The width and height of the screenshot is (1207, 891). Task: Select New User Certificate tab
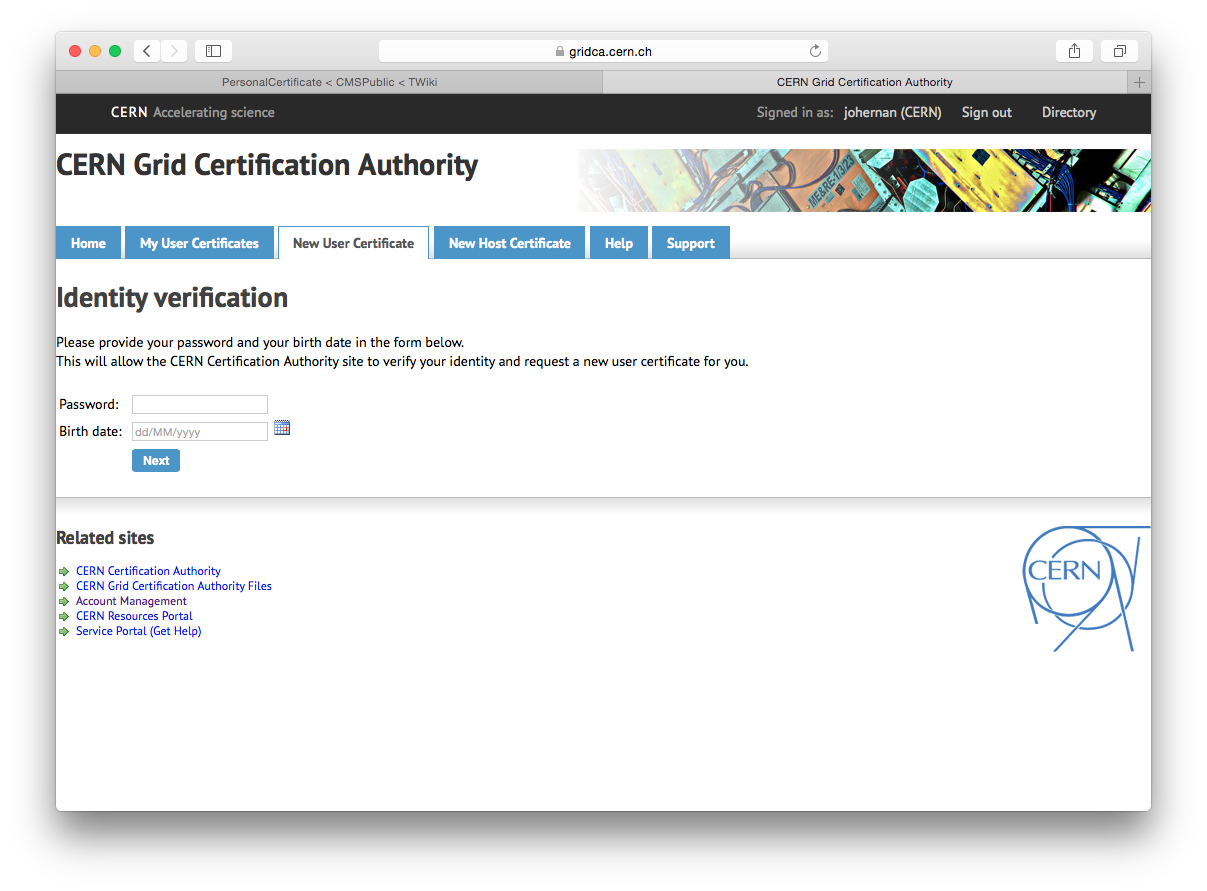353,243
